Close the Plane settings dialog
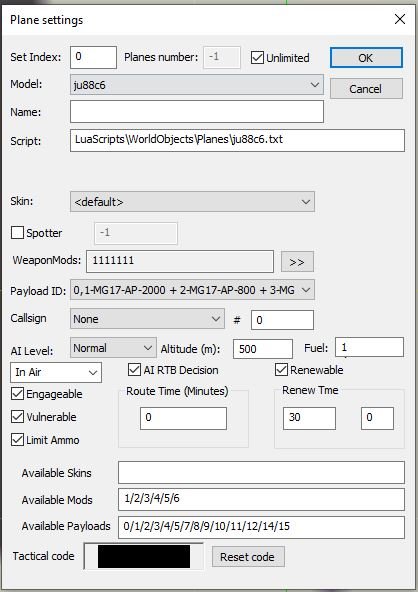The image size is (418, 592). 400,19
